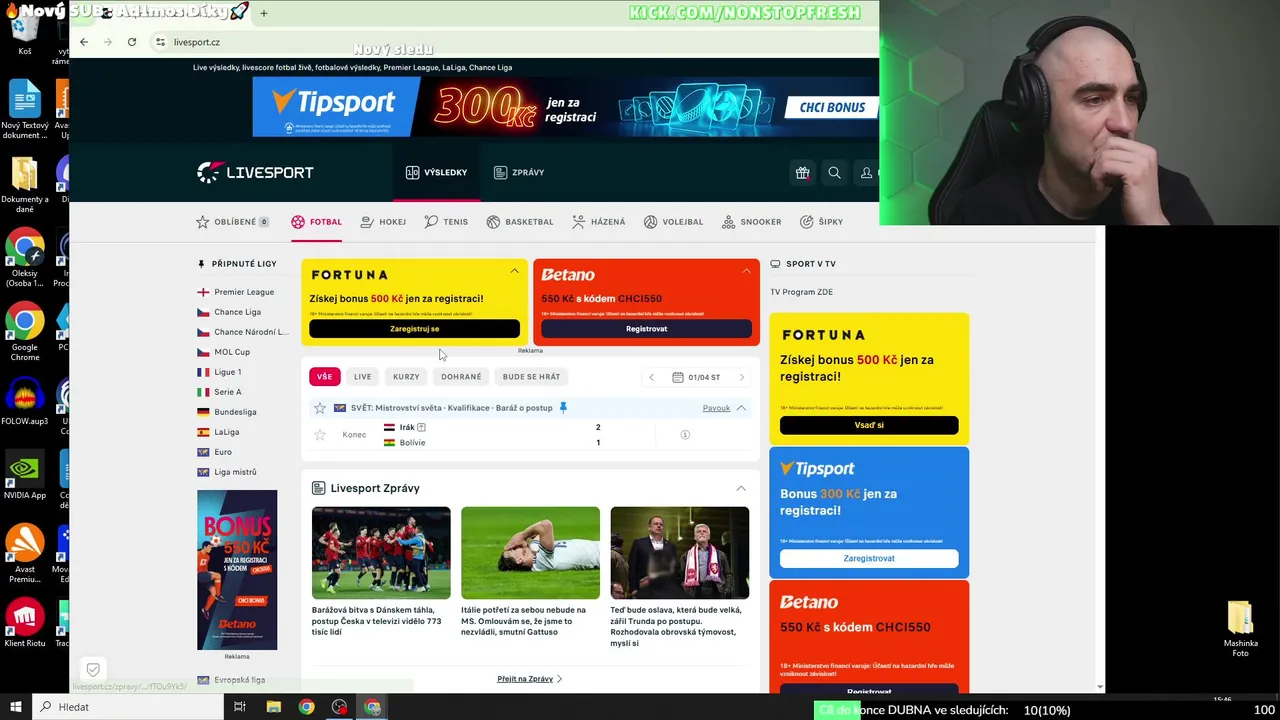
Task: Click Zaregistrovat in Tipsport sidebar ad
Action: click(869, 558)
